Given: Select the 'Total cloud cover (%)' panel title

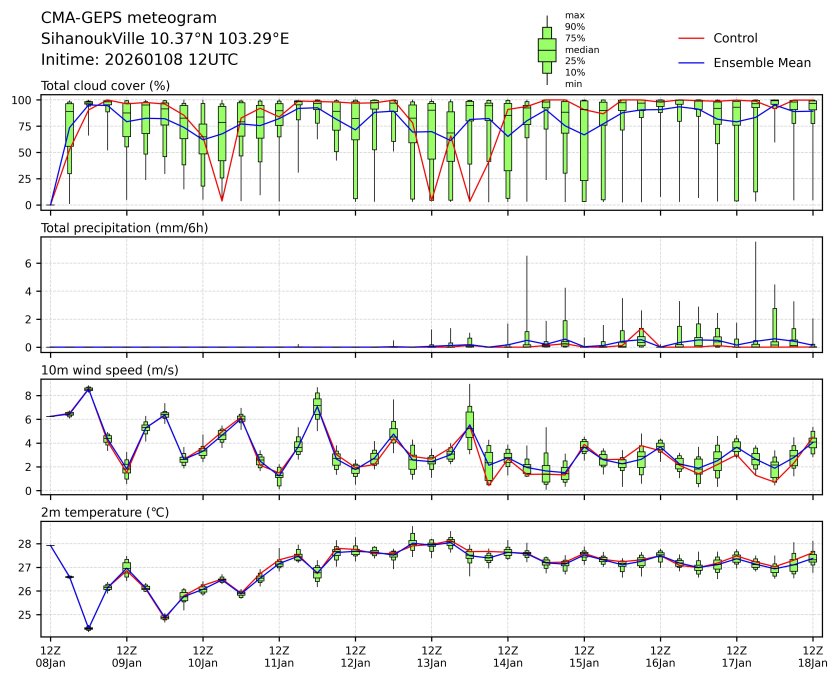Looking at the screenshot, I should point(105,86).
